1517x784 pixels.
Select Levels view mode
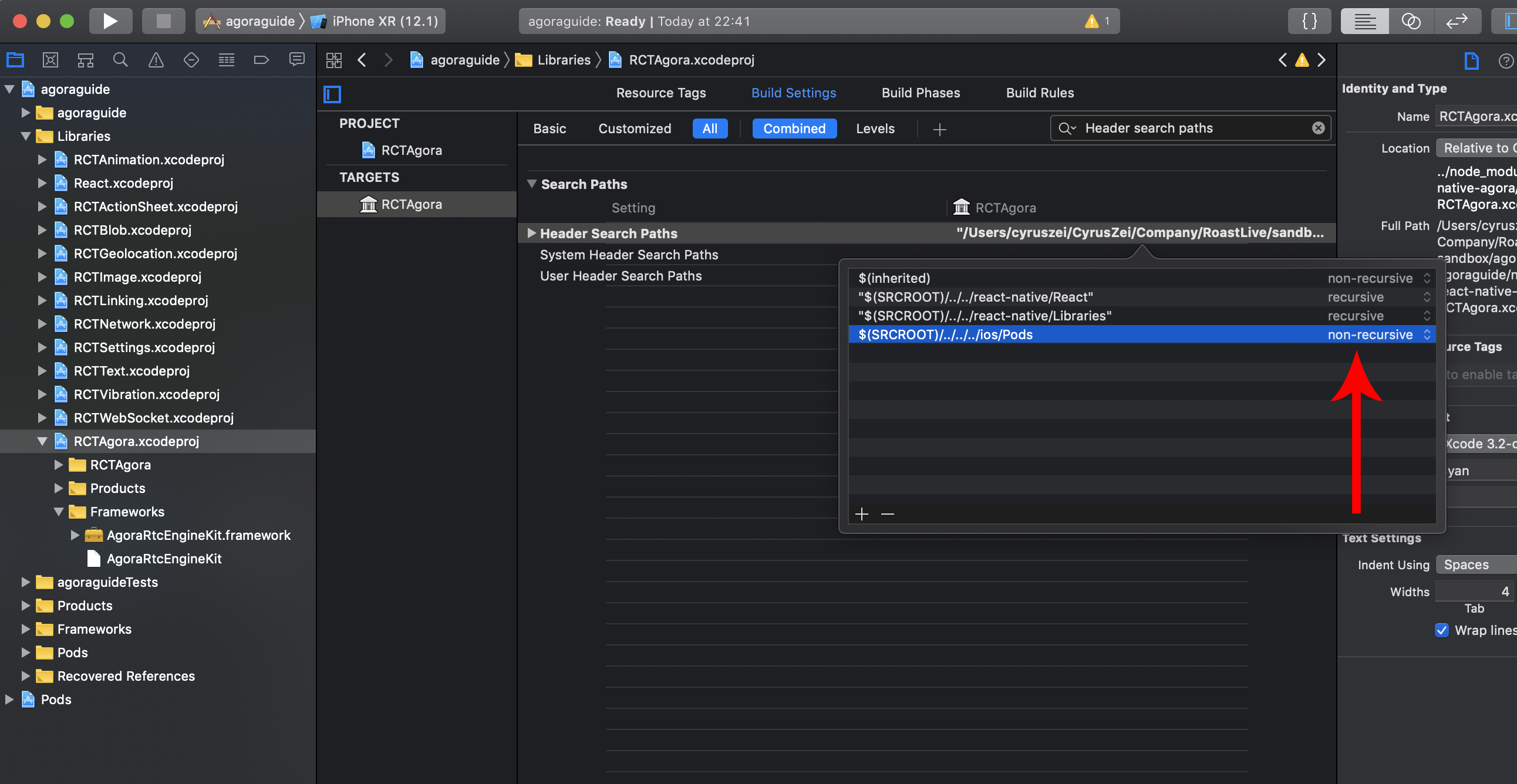[875, 129]
